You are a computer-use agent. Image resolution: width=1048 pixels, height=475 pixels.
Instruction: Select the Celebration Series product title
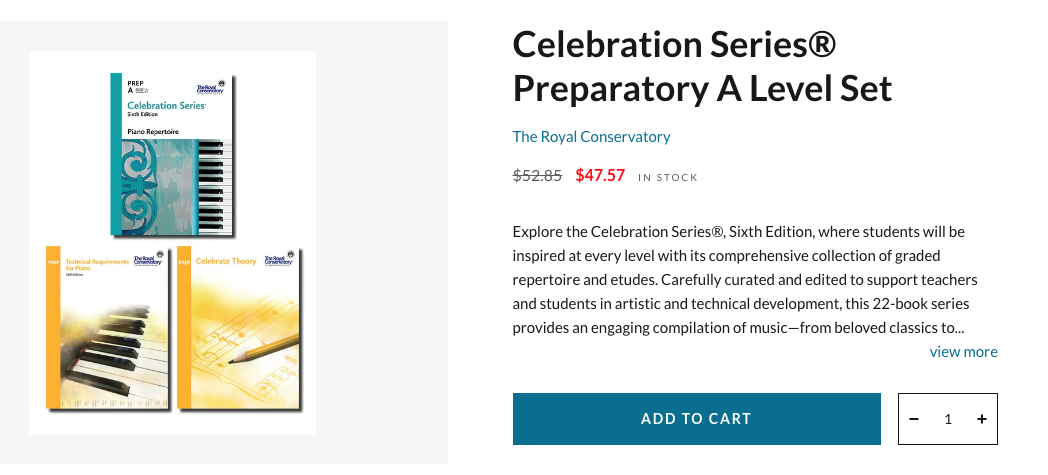pos(702,66)
